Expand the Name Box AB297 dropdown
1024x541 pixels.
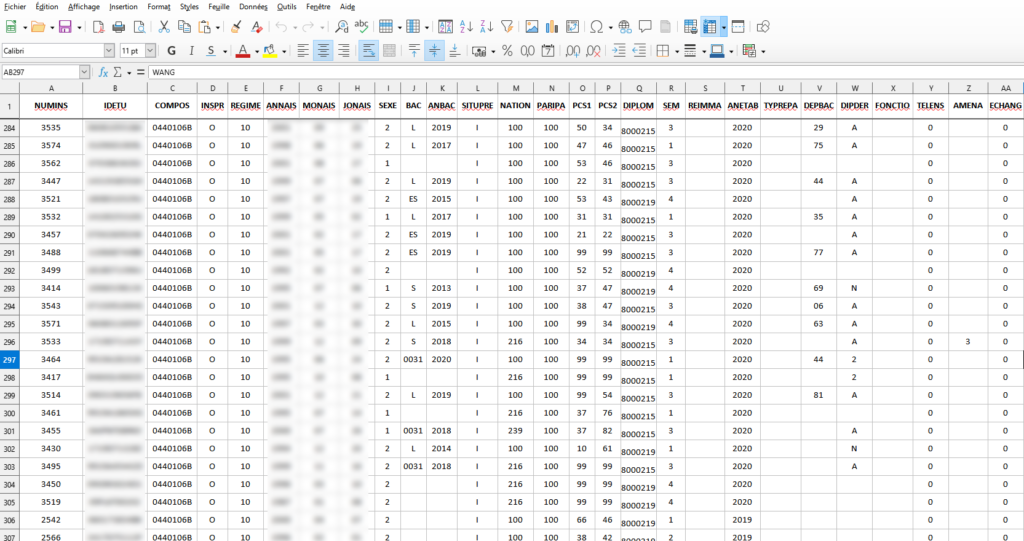(x=84, y=72)
